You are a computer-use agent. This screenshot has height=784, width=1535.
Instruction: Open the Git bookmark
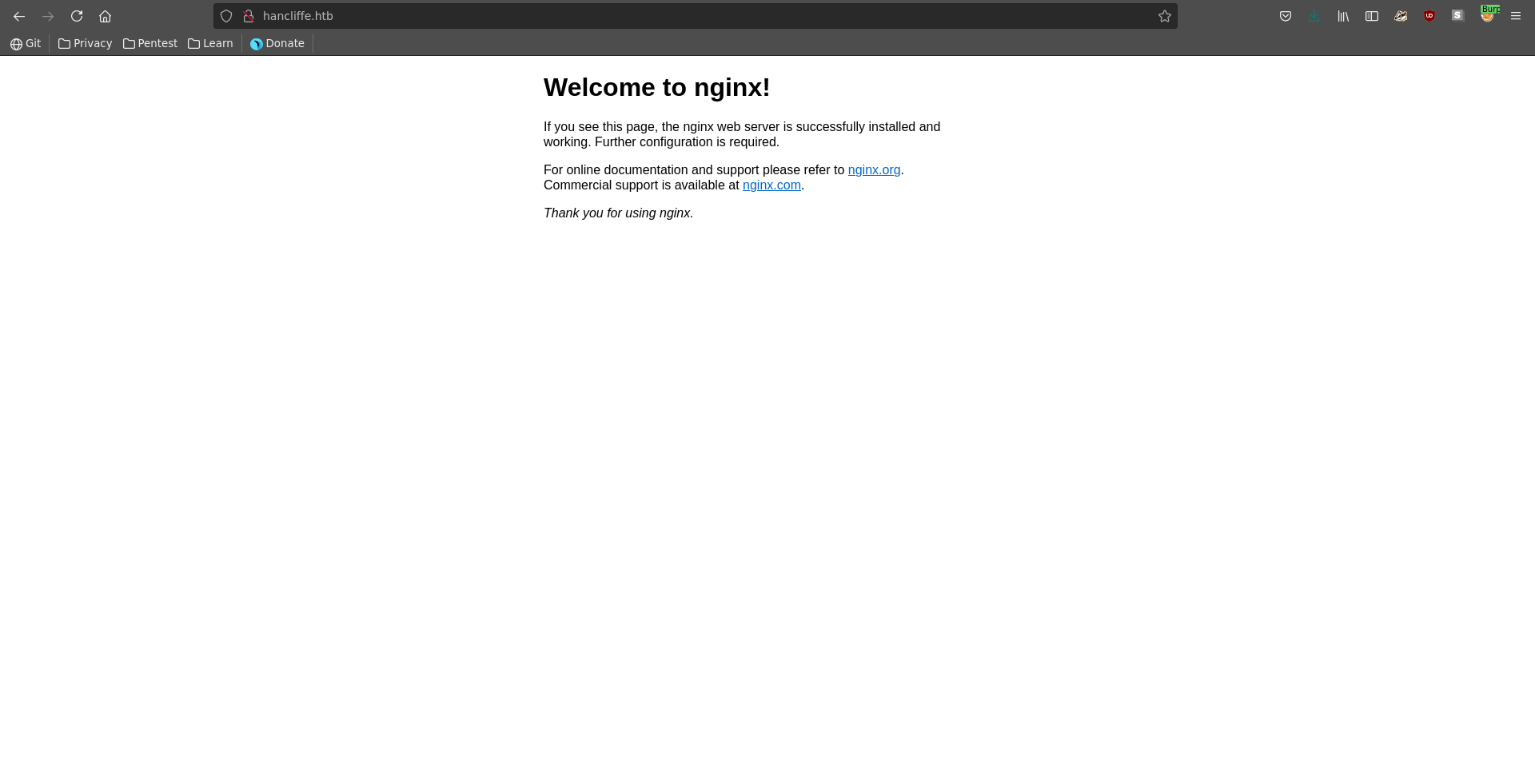pos(26,43)
